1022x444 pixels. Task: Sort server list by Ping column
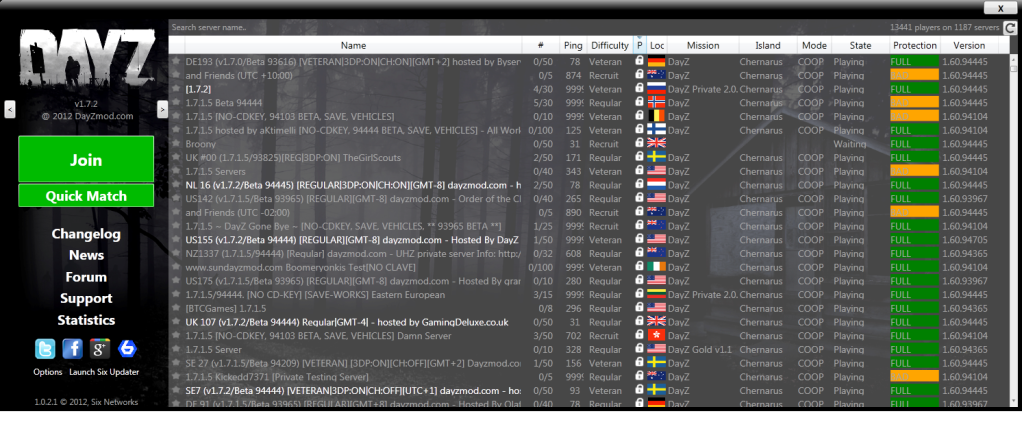point(573,45)
